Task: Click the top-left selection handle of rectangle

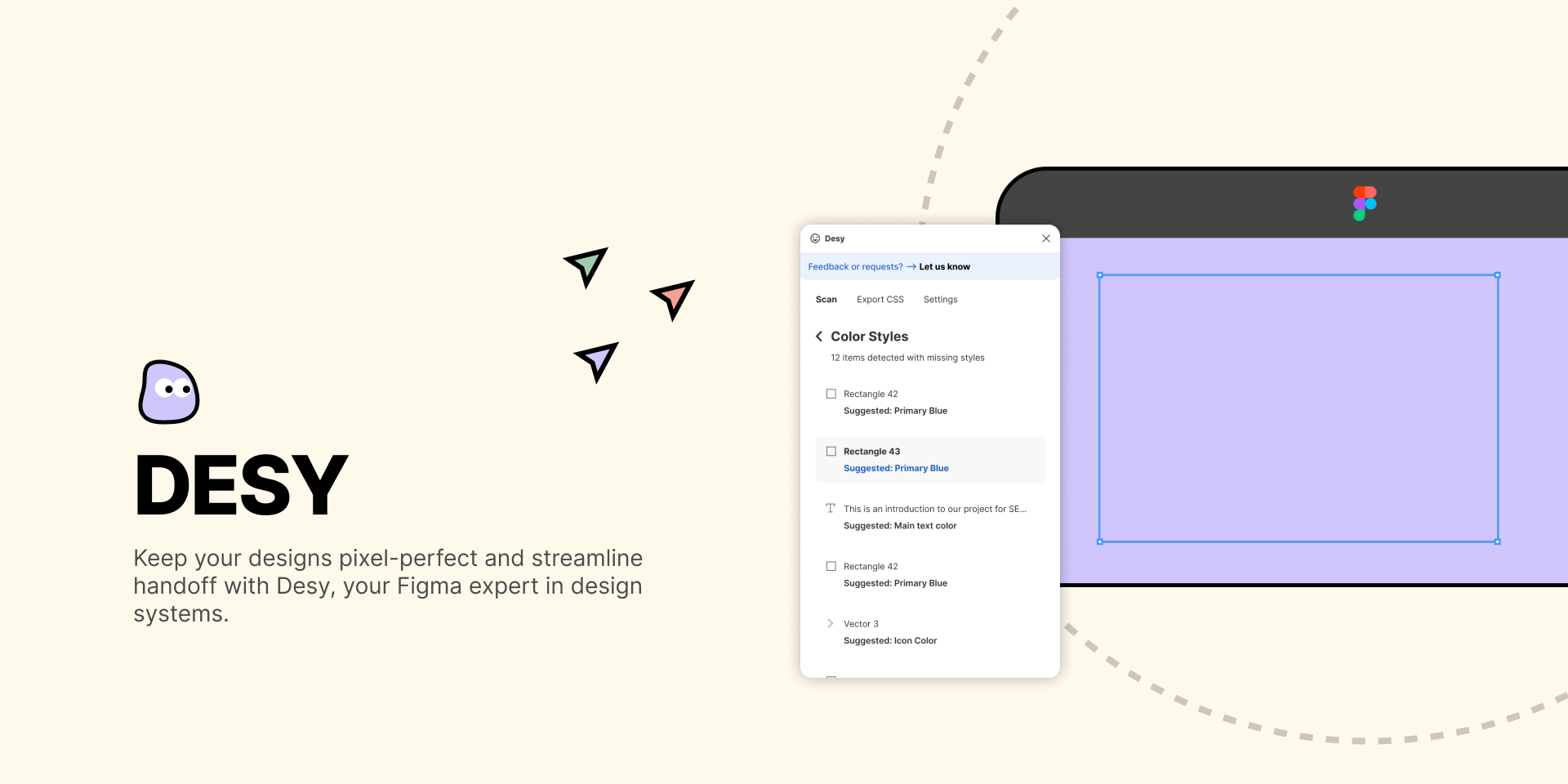Action: pyautogui.click(x=1100, y=275)
